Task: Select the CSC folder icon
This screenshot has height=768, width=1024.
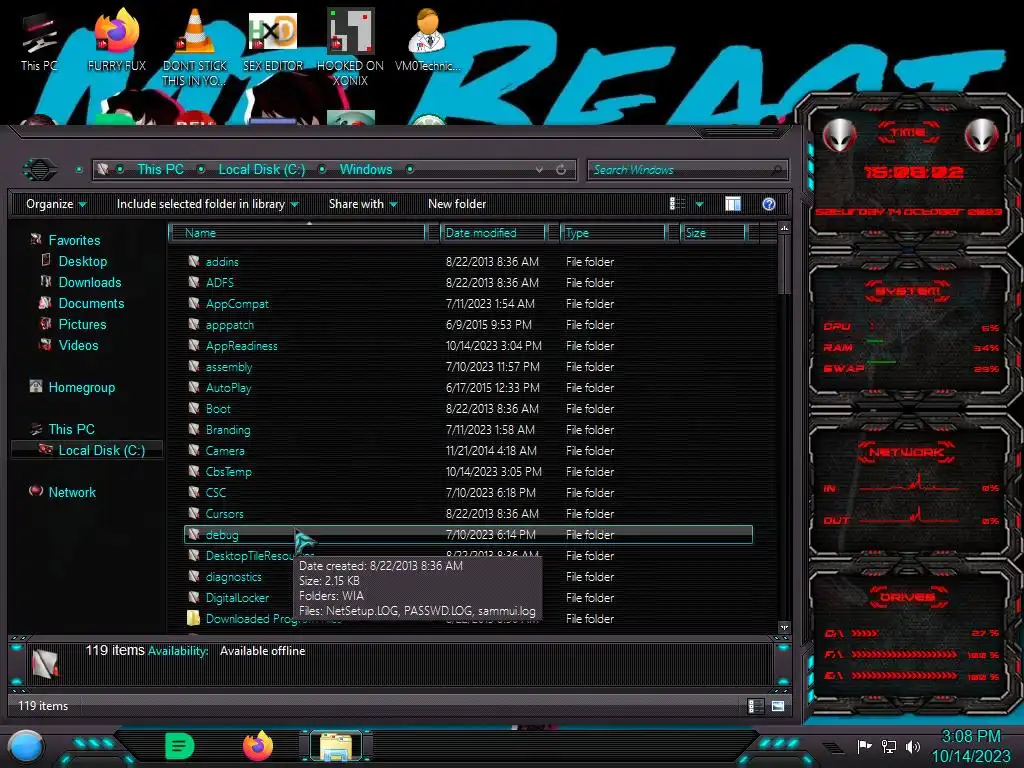Action: tap(193, 492)
